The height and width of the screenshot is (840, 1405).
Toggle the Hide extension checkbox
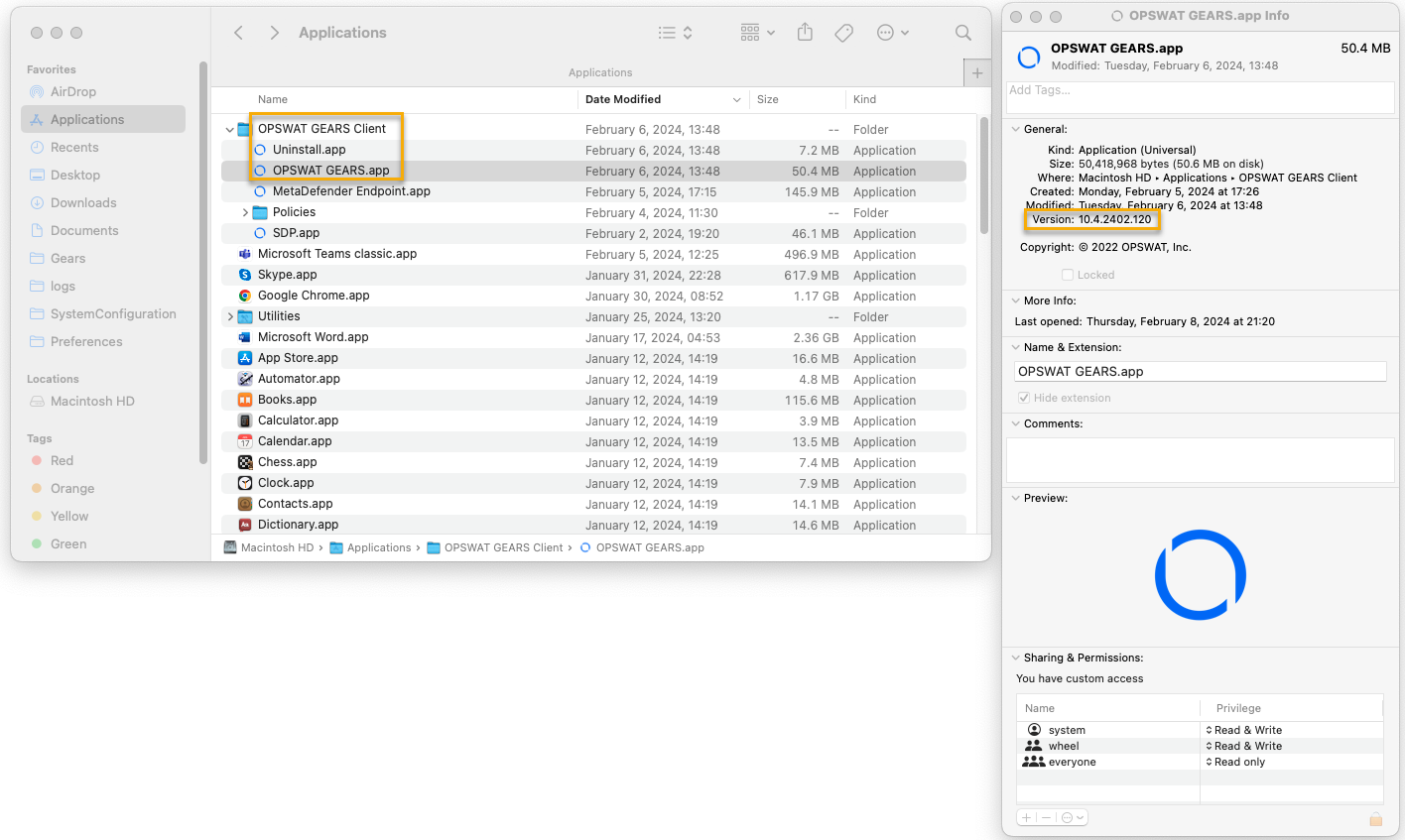pos(1024,398)
